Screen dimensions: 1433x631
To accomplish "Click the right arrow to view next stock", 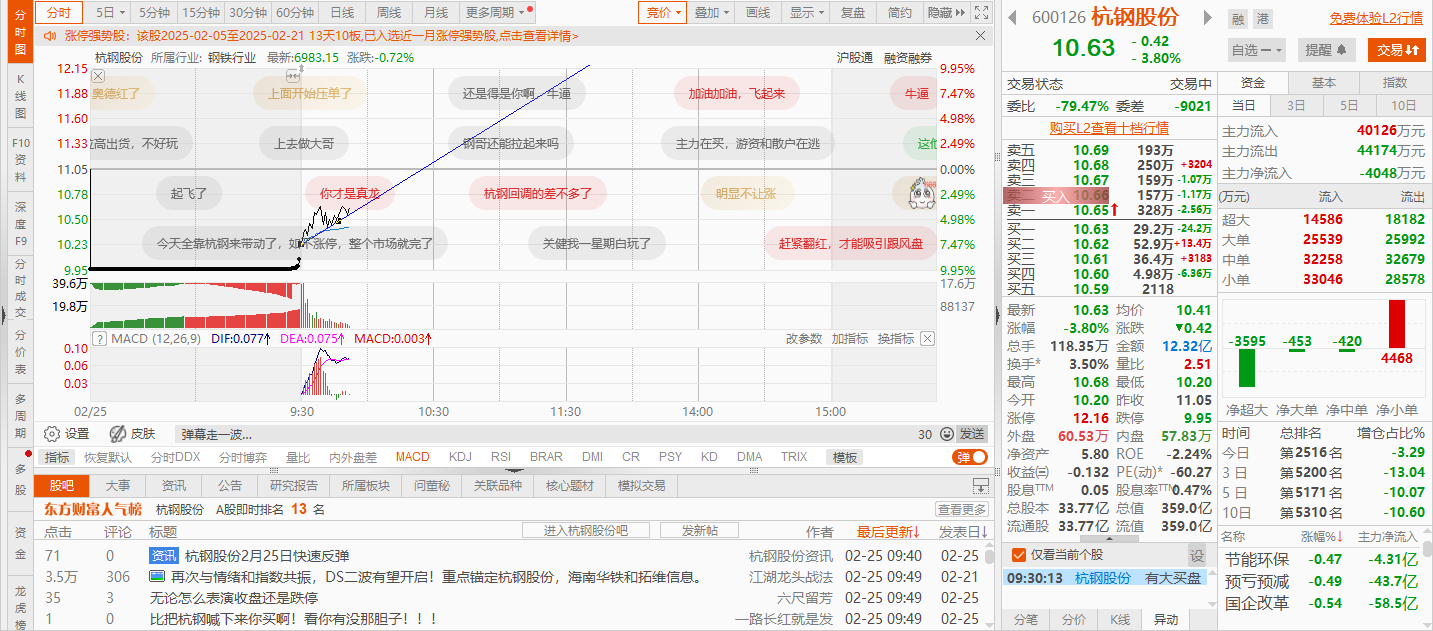I will pos(1210,17).
